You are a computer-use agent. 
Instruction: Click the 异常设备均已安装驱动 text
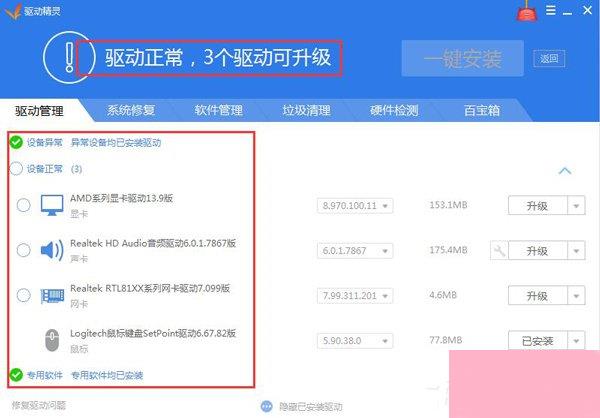pyautogui.click(x=116, y=143)
